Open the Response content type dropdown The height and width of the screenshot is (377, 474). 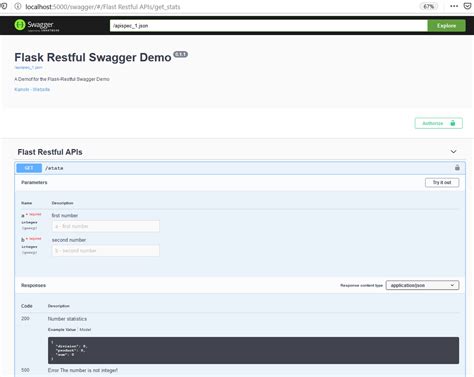click(422, 285)
